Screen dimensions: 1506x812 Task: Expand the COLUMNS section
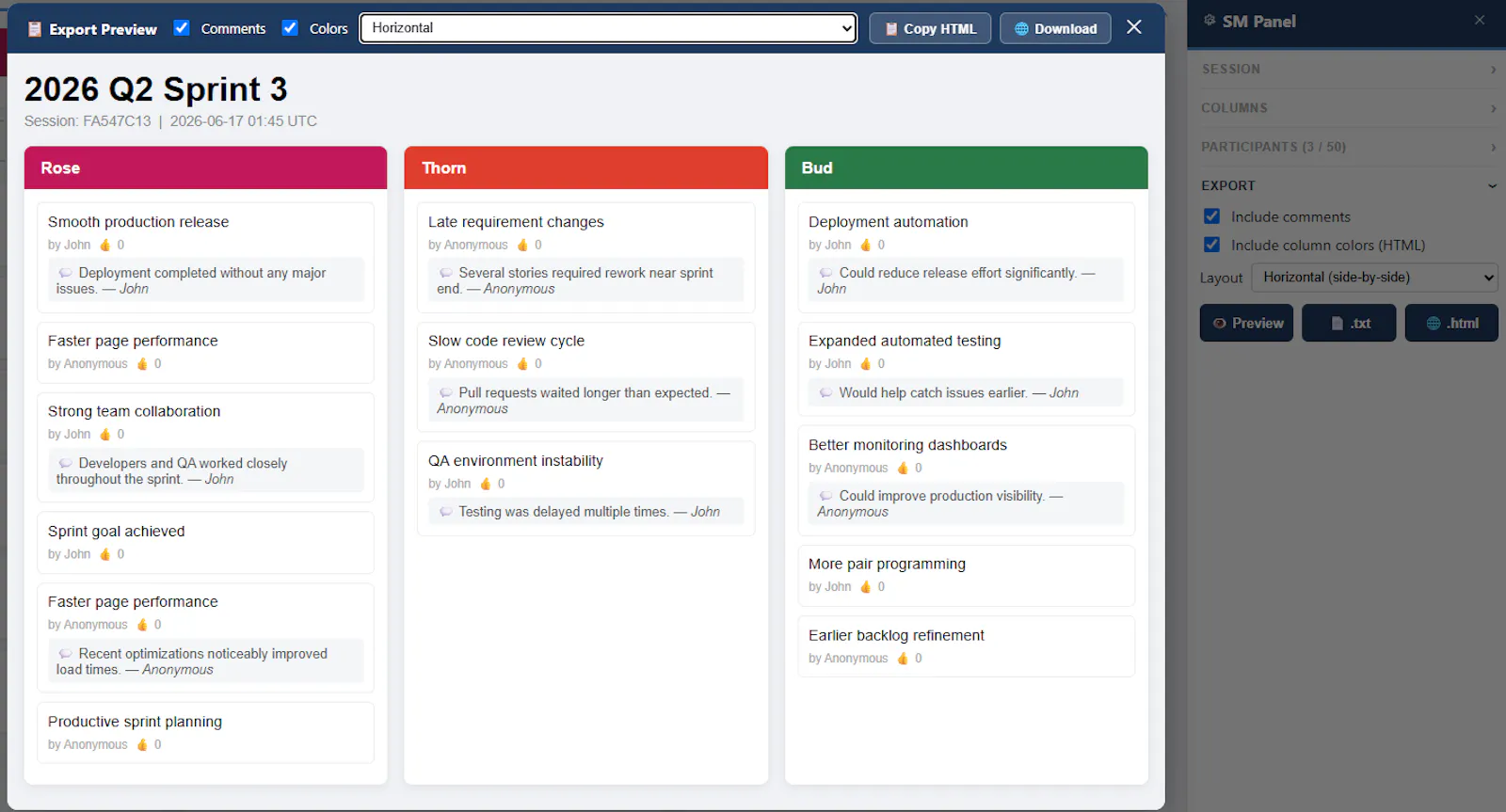click(x=1348, y=108)
